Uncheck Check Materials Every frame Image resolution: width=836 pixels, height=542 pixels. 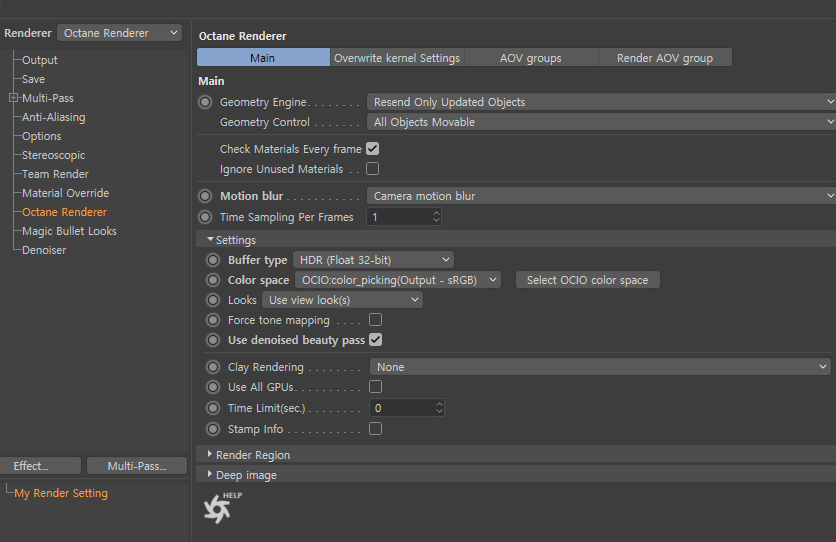click(373, 149)
